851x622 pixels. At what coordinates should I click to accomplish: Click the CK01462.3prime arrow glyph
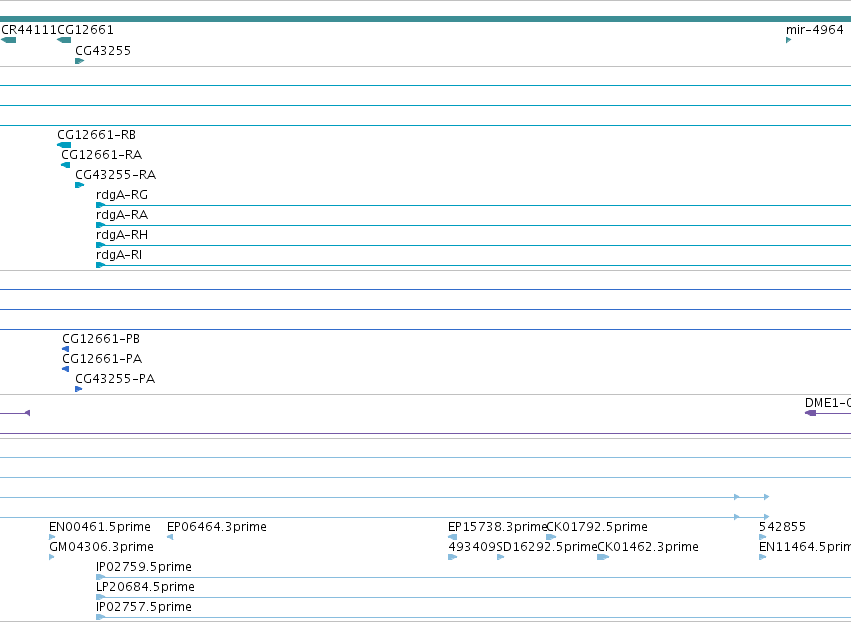pyautogui.click(x=603, y=557)
